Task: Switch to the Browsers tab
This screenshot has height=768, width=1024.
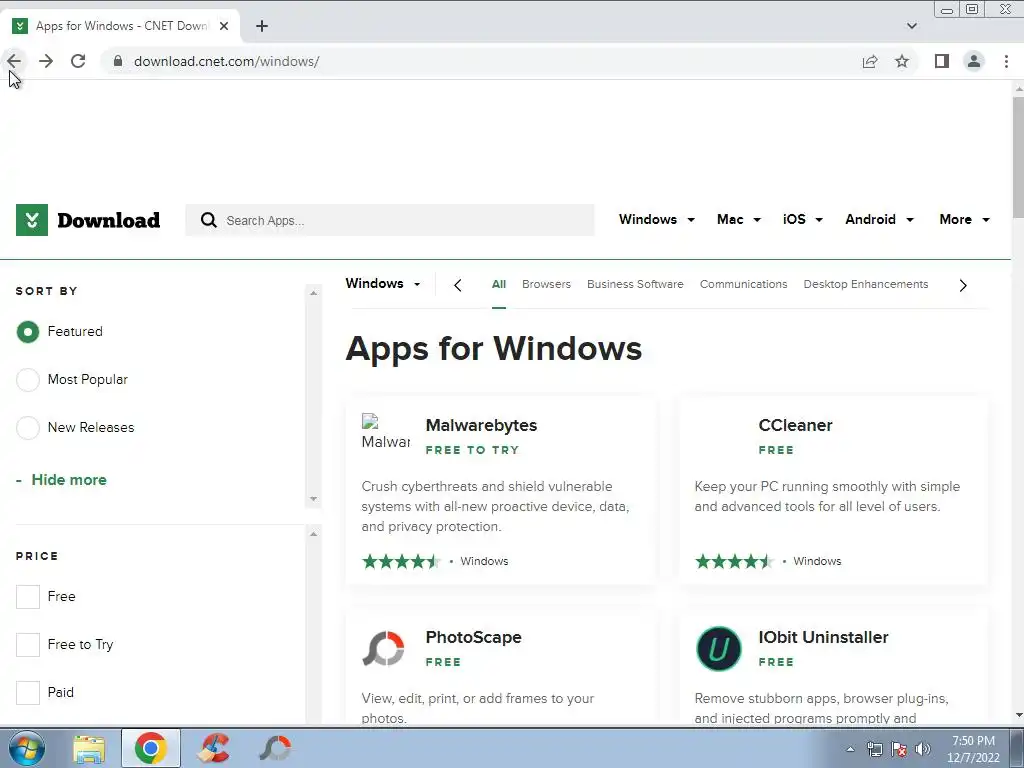Action: tap(546, 284)
